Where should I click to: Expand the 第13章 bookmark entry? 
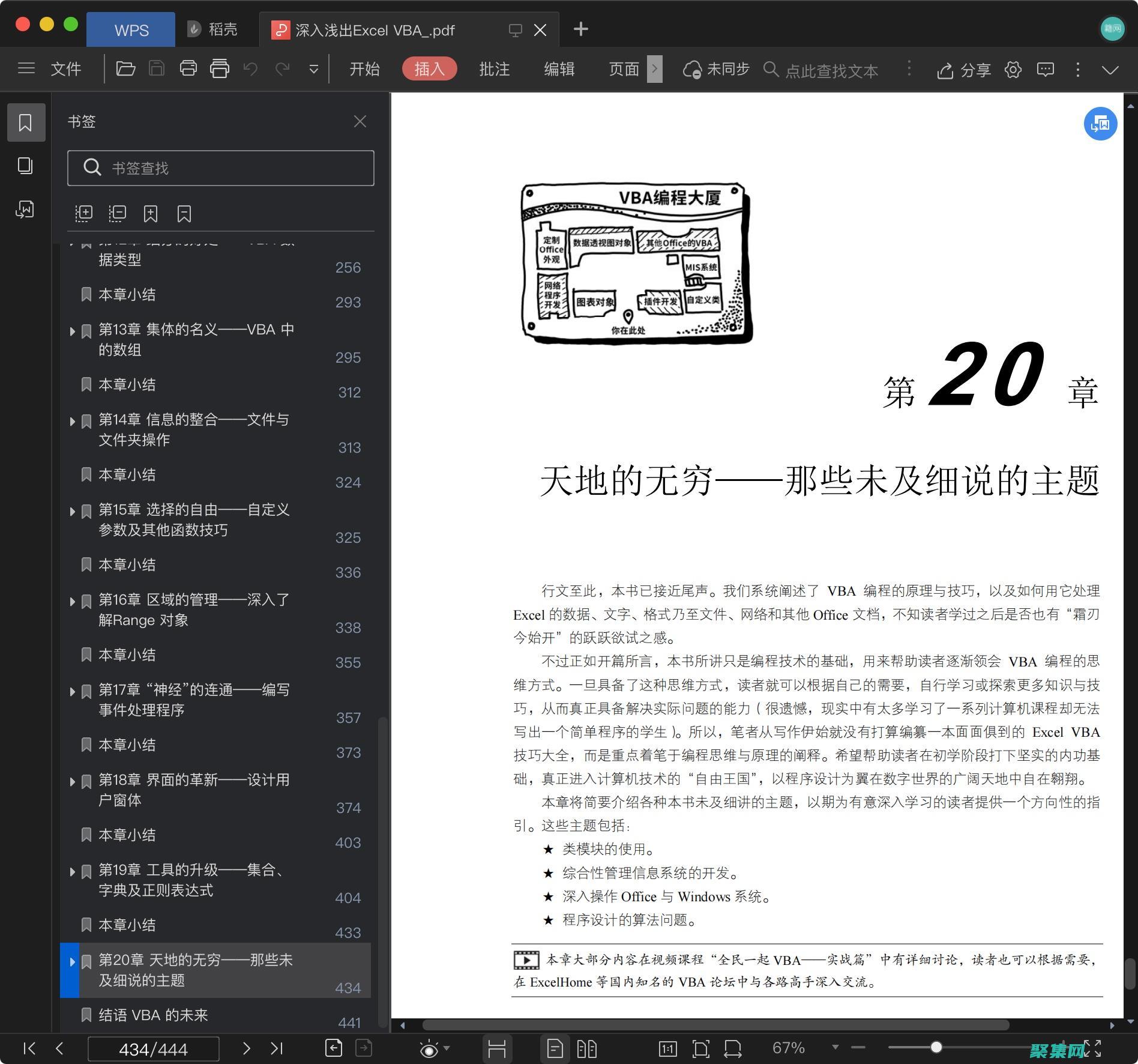71,331
